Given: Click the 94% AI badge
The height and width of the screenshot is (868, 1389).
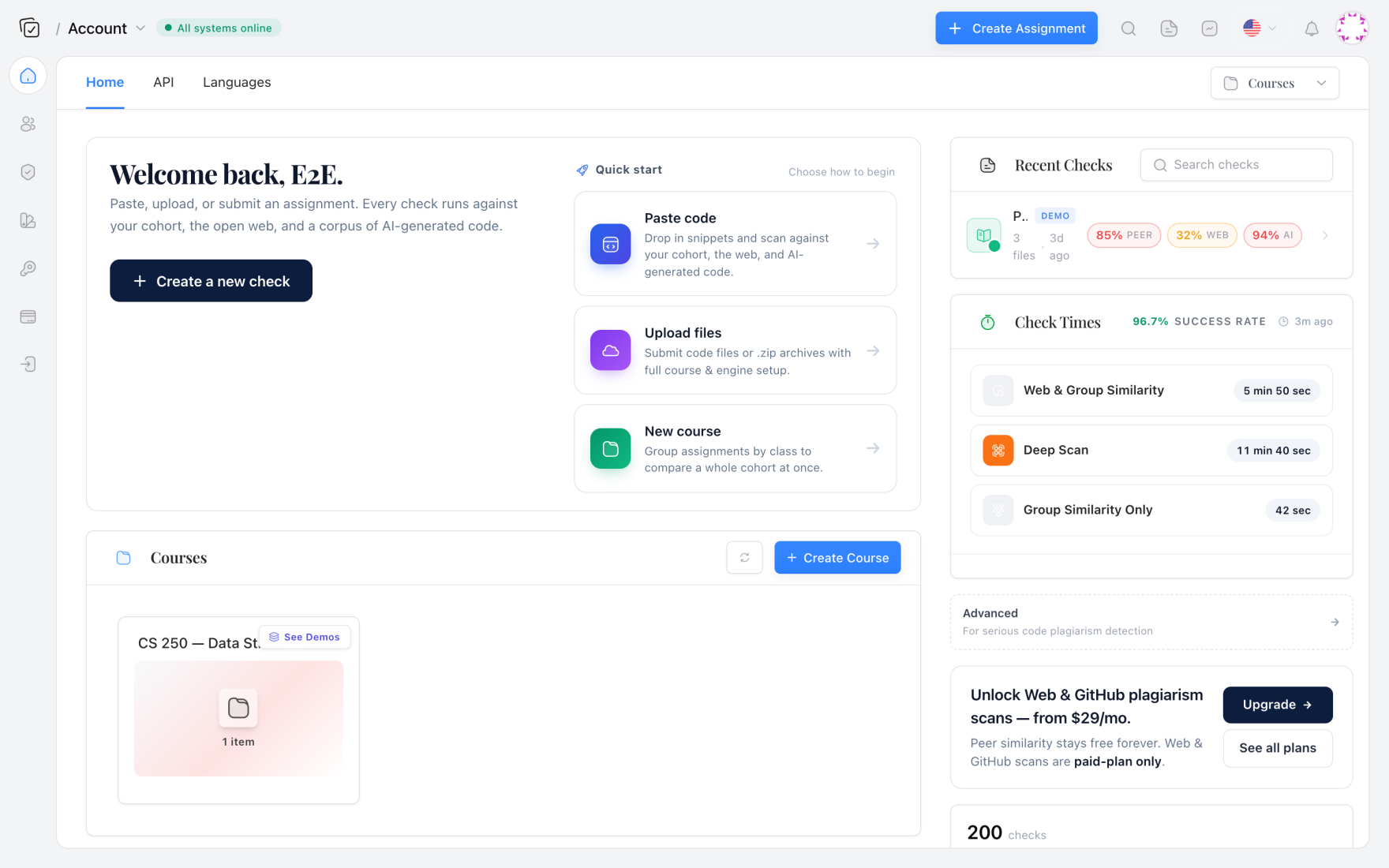Looking at the screenshot, I should click(1272, 235).
